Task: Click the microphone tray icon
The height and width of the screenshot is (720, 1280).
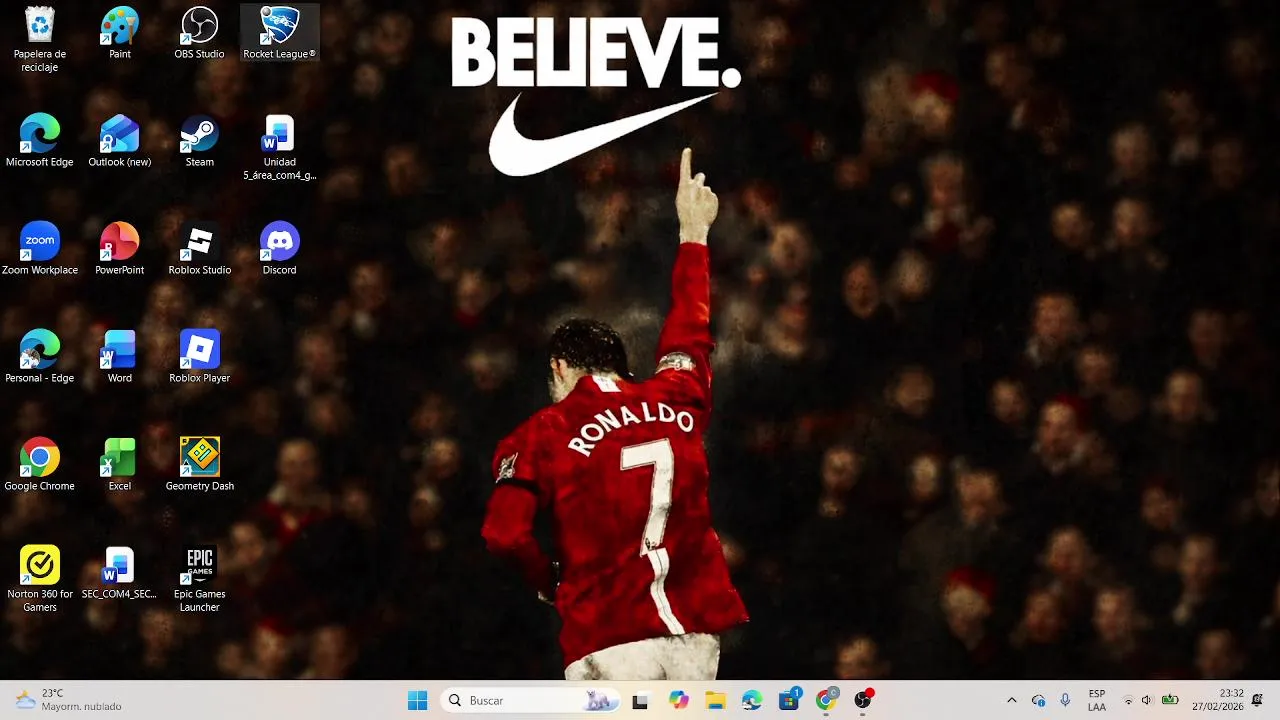Action: [1065, 700]
